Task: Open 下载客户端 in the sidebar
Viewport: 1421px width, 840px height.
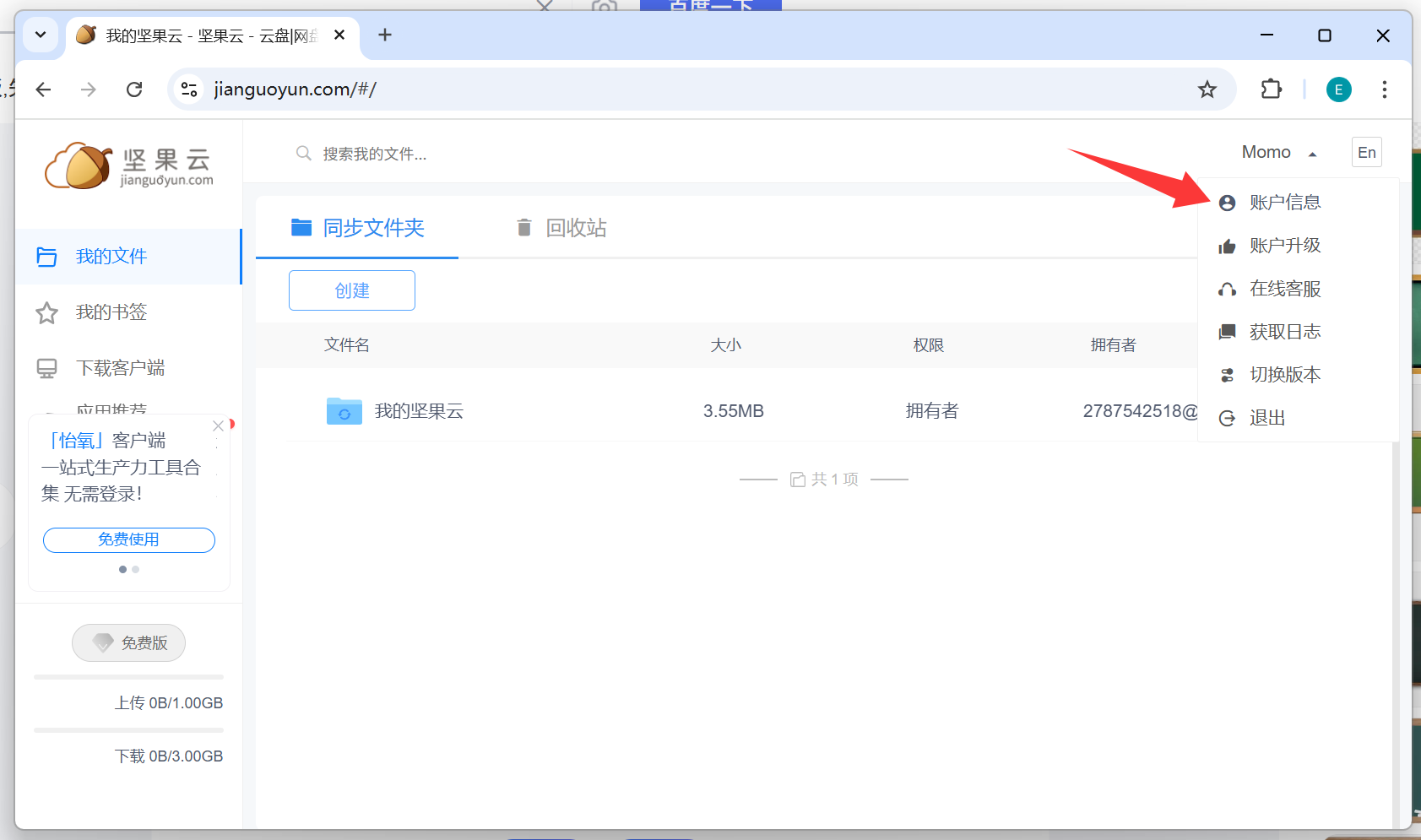Action: tap(120, 368)
